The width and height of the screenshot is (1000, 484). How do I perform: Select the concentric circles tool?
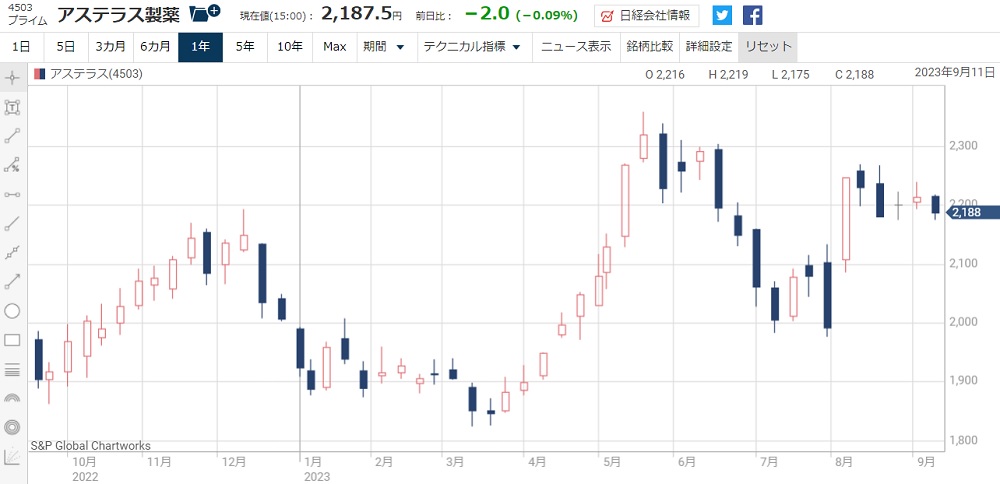[x=12, y=427]
